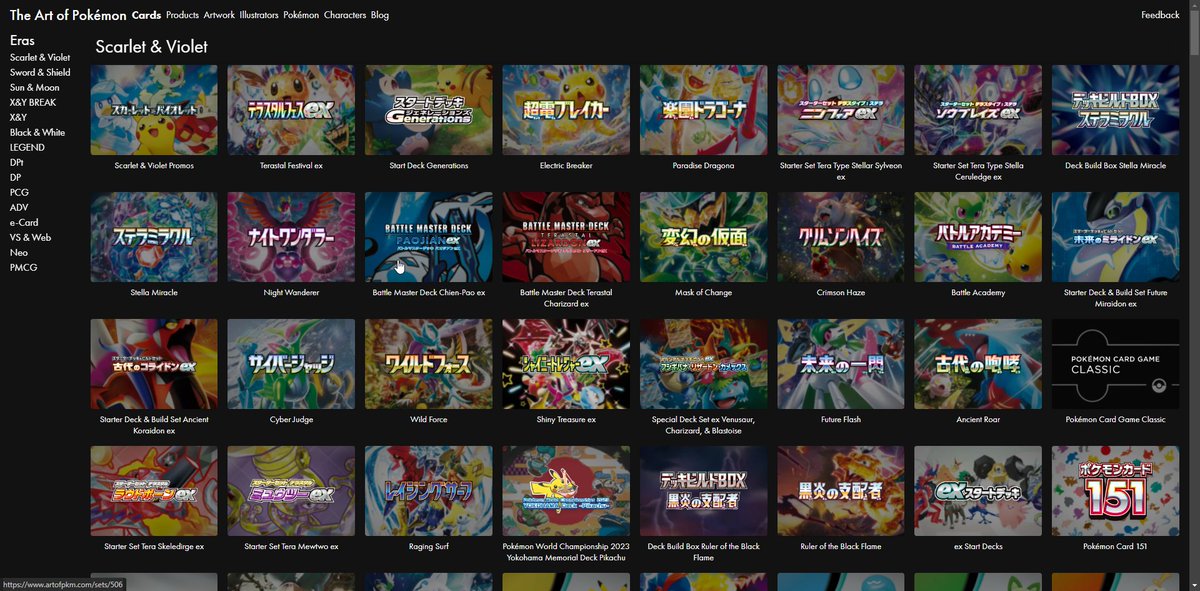This screenshot has width=1200, height=591.
Task: Click the Night Wanderer caption text
Action: click(291, 293)
